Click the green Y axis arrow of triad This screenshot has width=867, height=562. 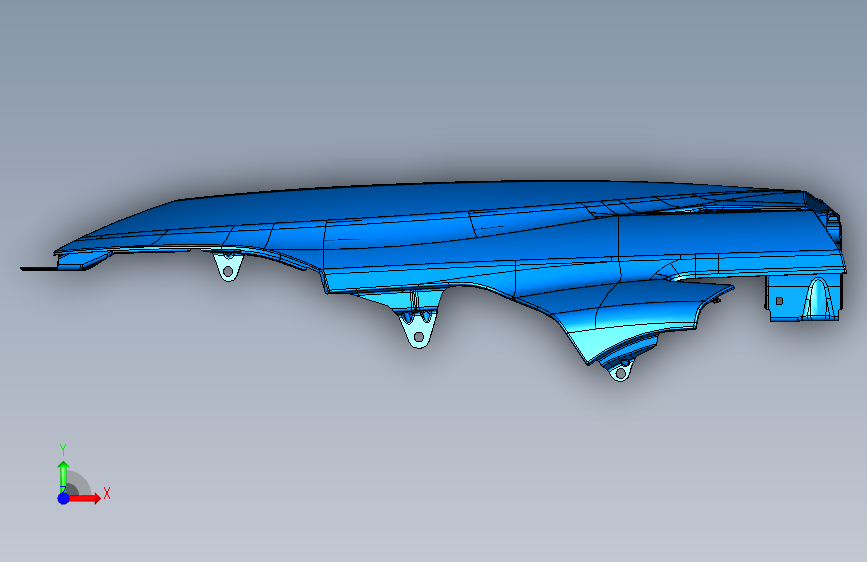(63, 476)
